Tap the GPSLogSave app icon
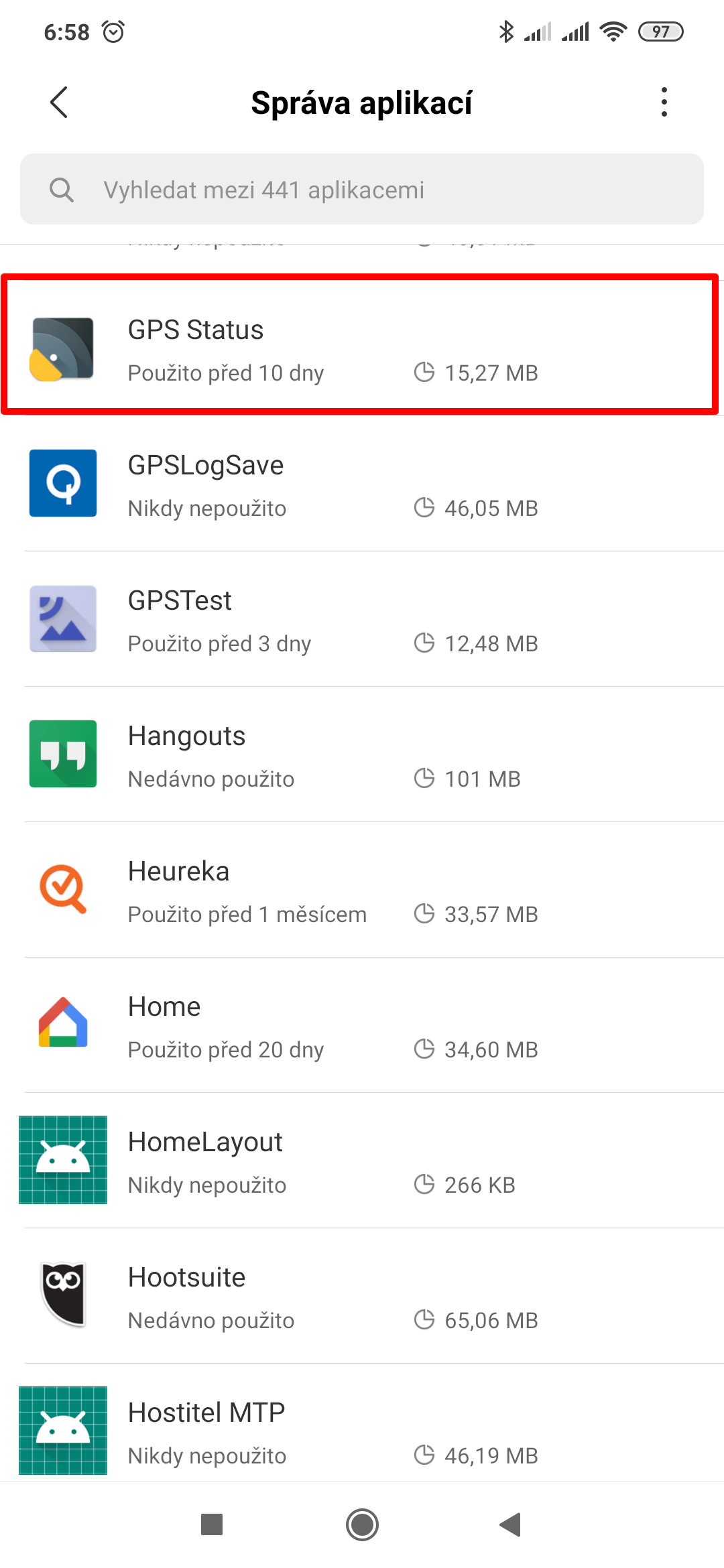The width and height of the screenshot is (724, 1568). 62,483
